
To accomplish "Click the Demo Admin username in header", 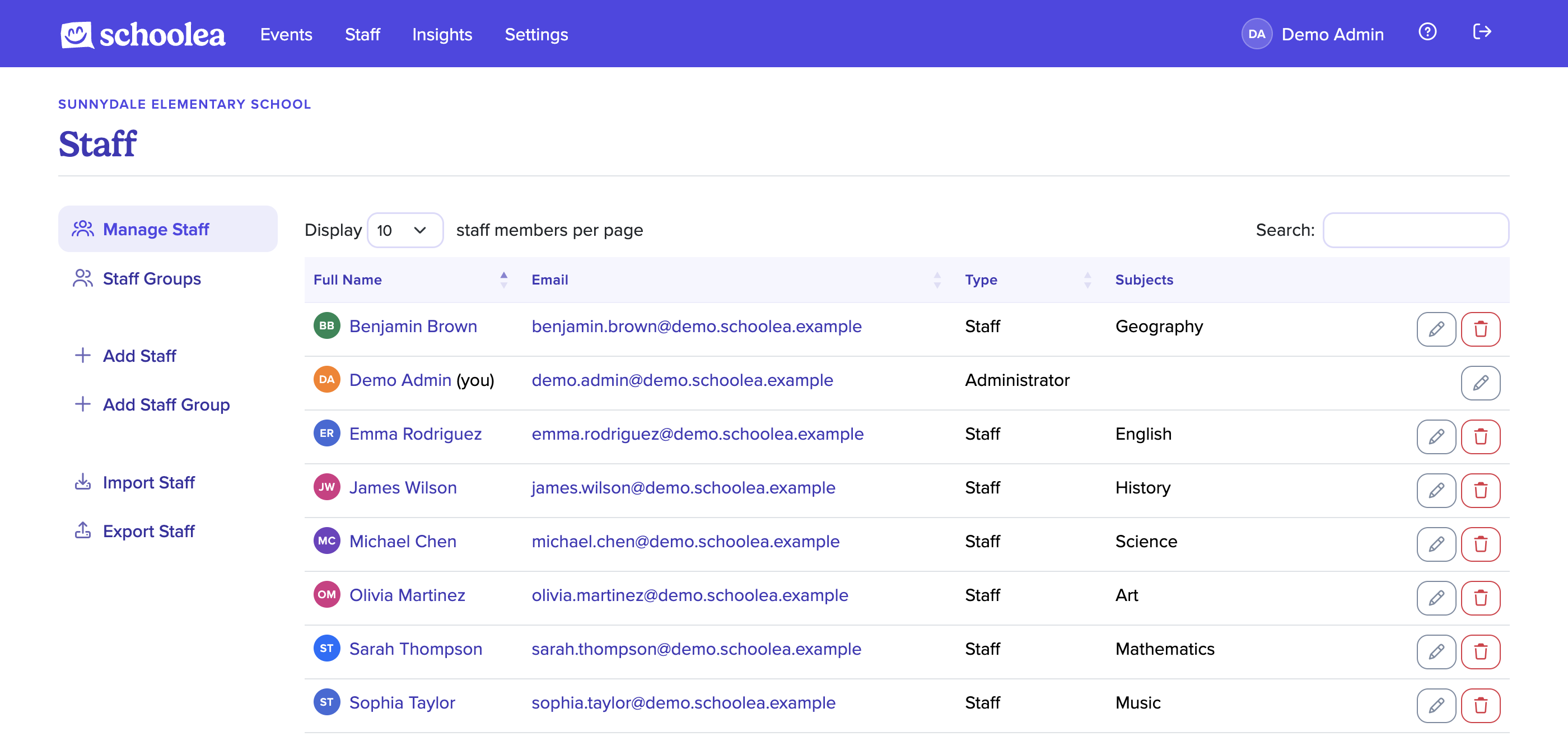I will click(1332, 35).
